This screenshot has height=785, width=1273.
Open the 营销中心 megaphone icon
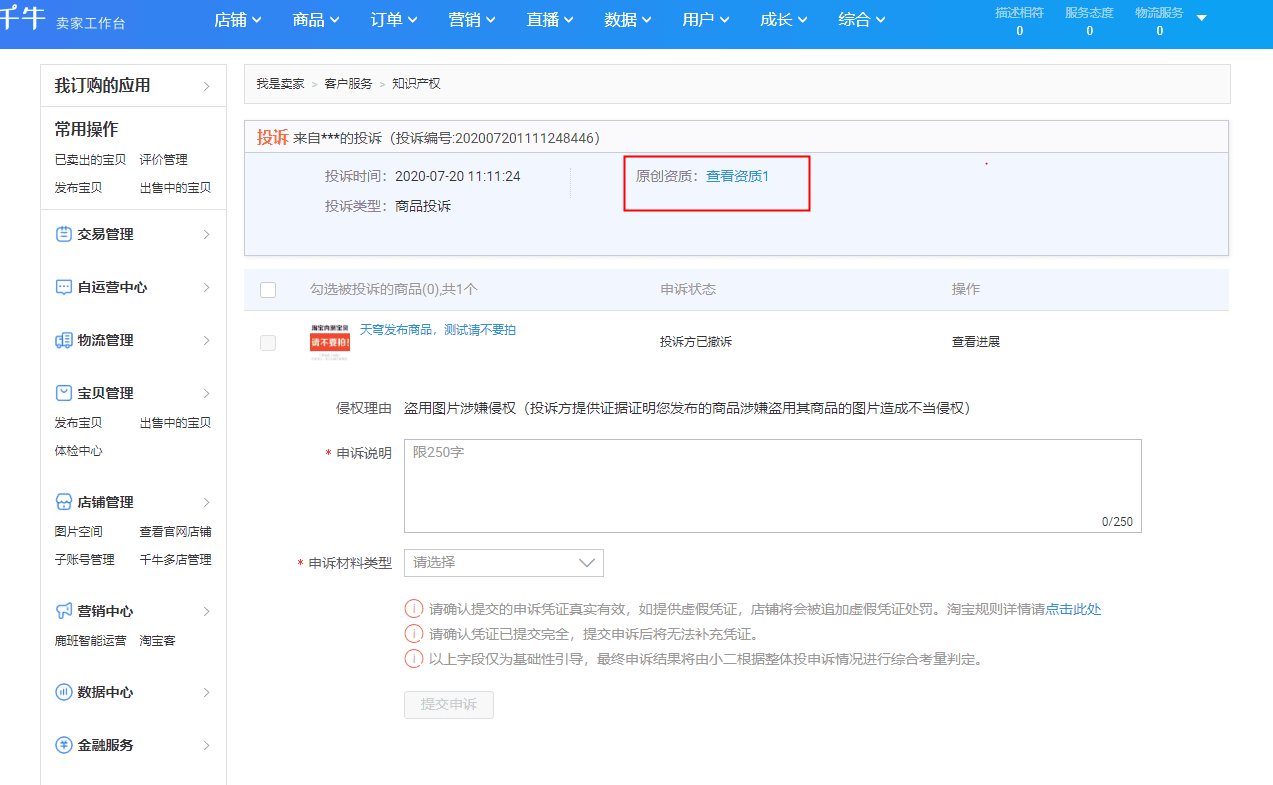[62, 610]
